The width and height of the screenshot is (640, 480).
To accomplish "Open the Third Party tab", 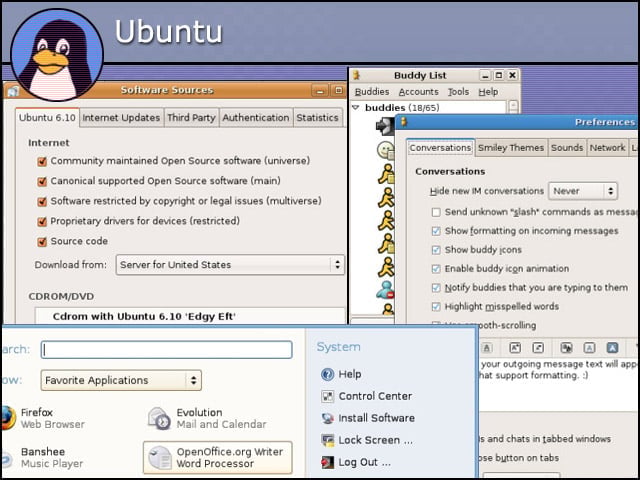I will (x=191, y=118).
